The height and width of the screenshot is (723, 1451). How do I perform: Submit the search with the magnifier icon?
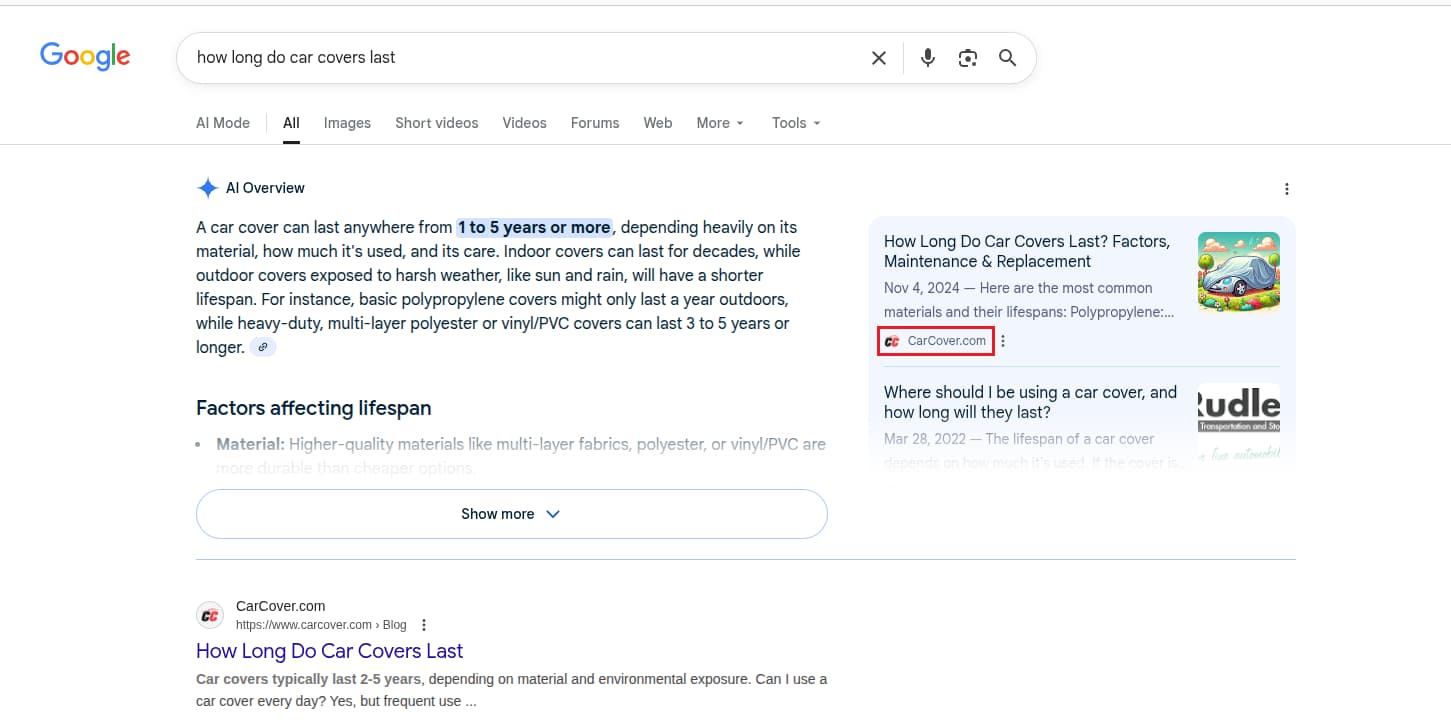1007,57
